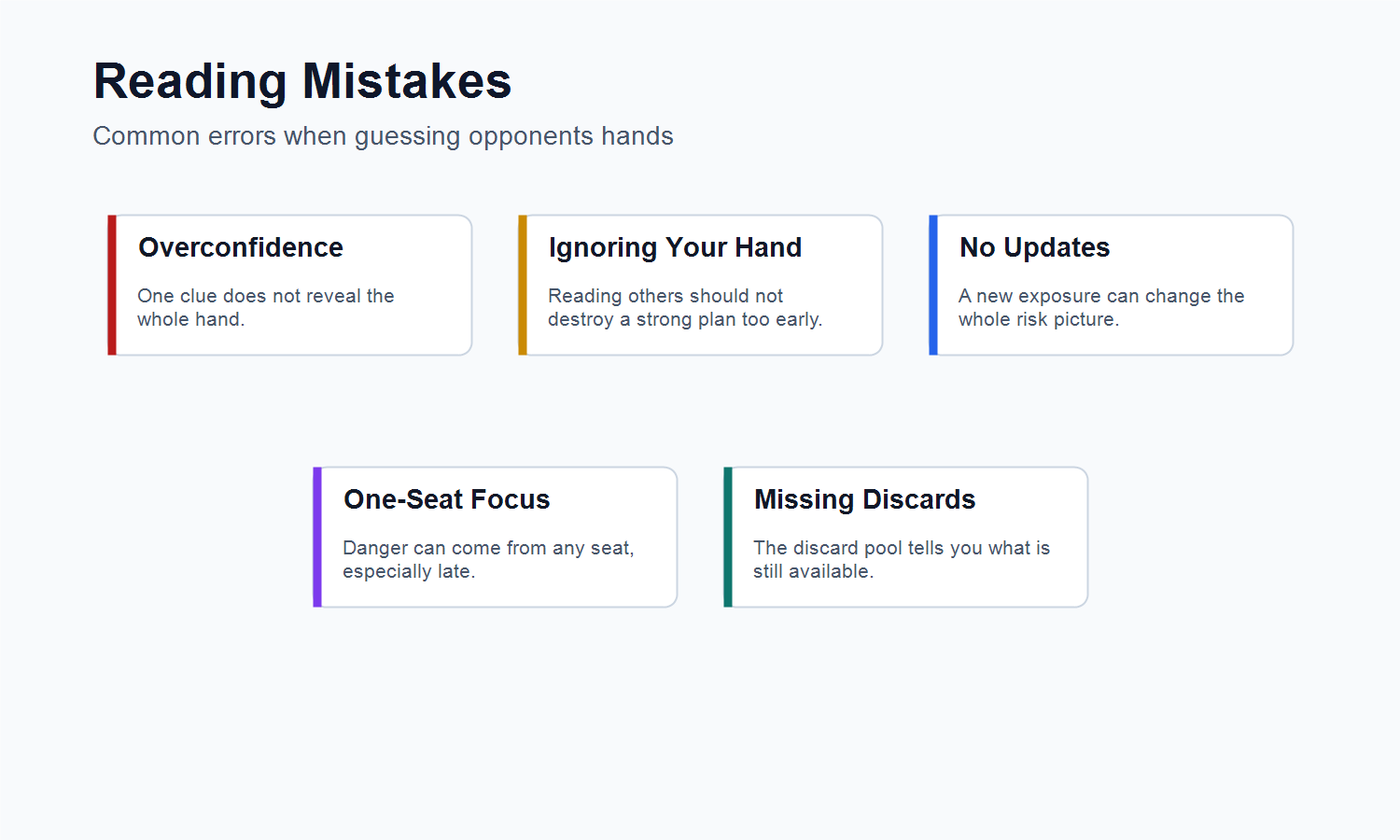Open the Missing Discards card title

pos(864,499)
